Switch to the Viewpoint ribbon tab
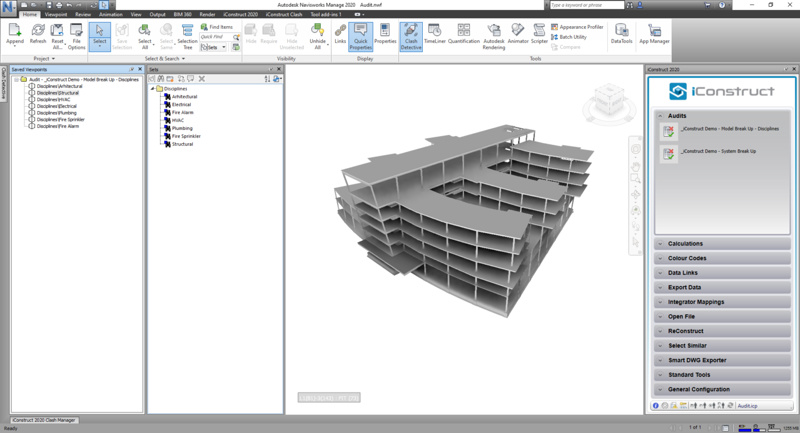 (56, 14)
